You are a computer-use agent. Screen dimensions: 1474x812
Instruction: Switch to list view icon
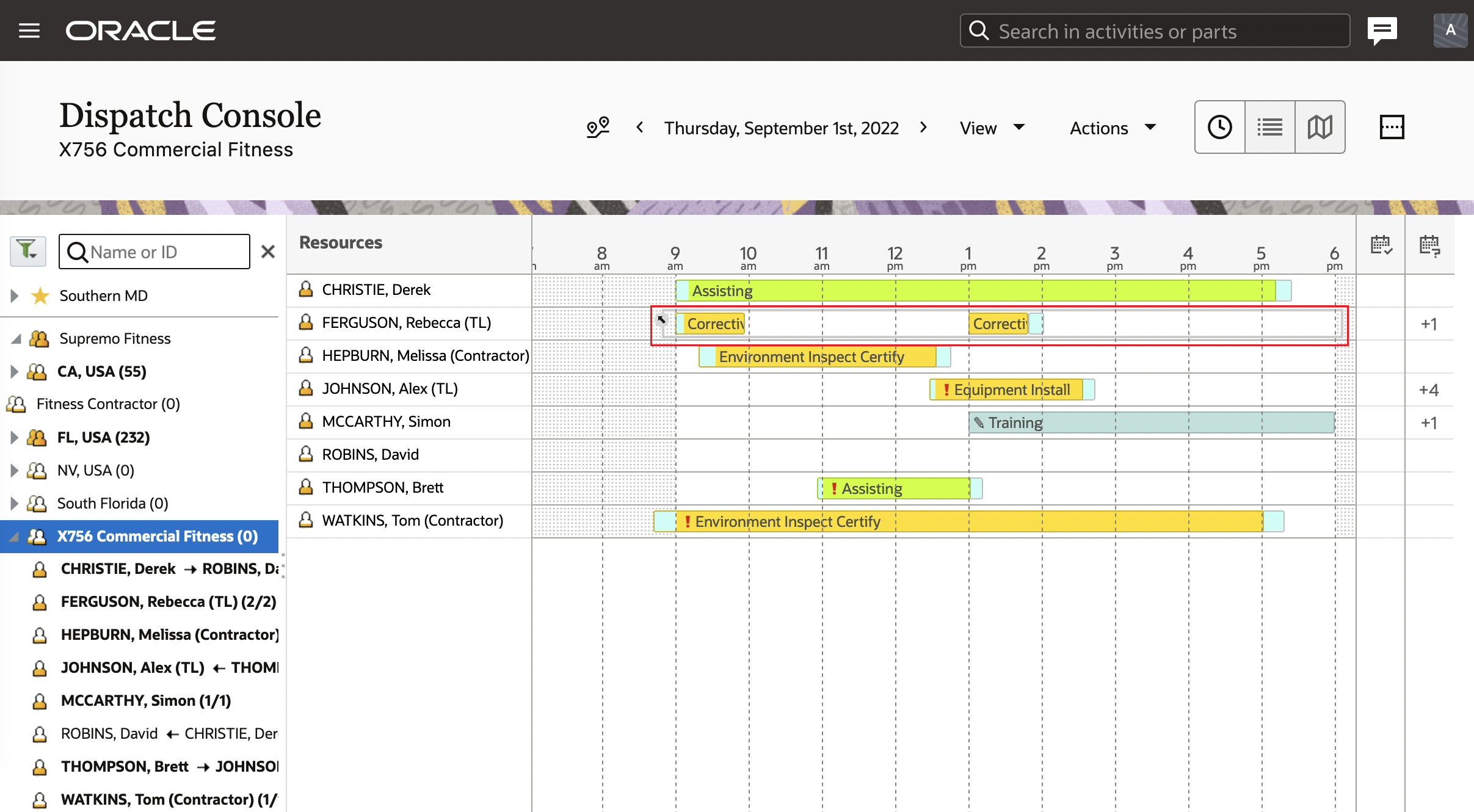[1269, 128]
